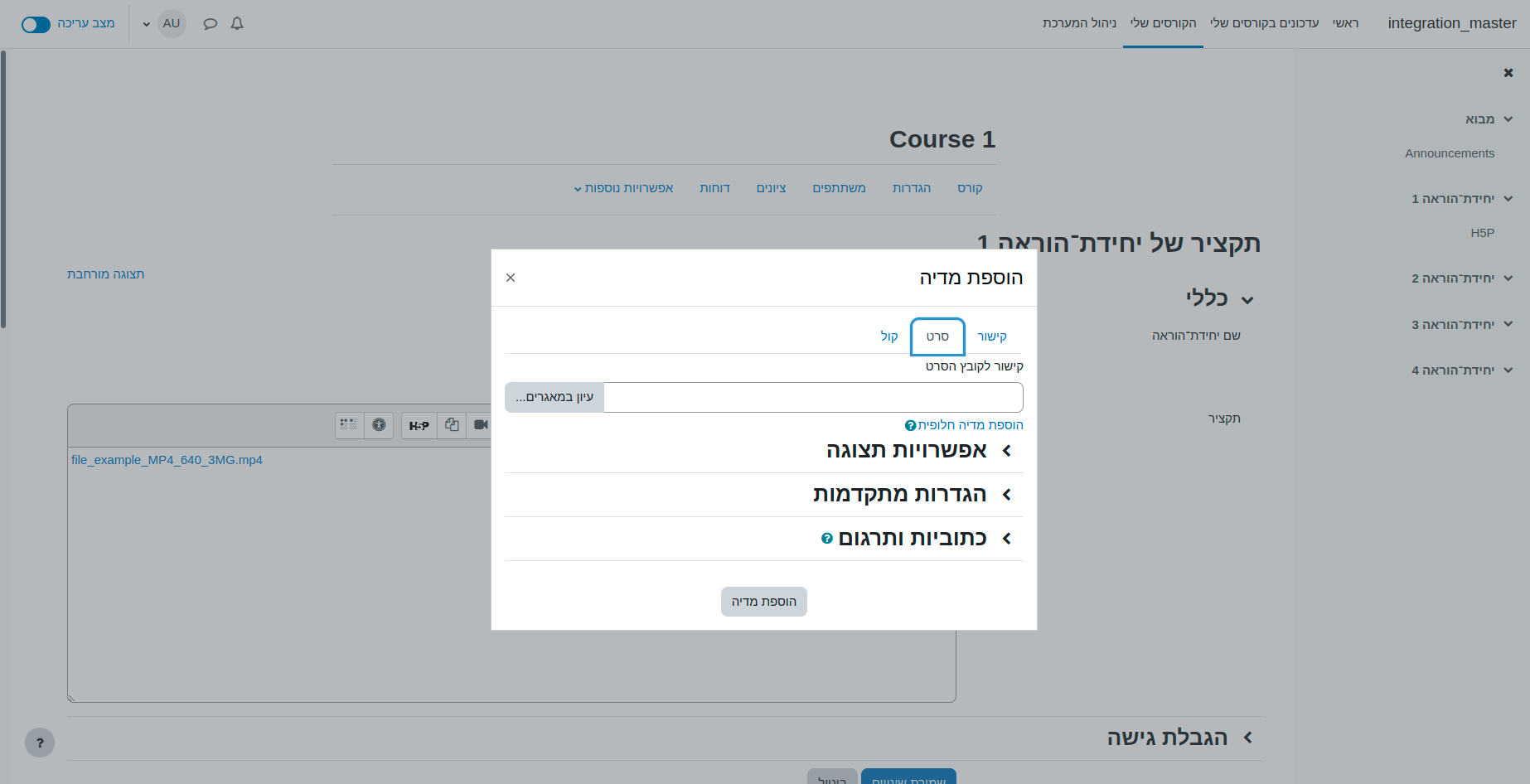The image size is (1530, 784).
Task: Open the AU user menu
Action: [x=164, y=23]
